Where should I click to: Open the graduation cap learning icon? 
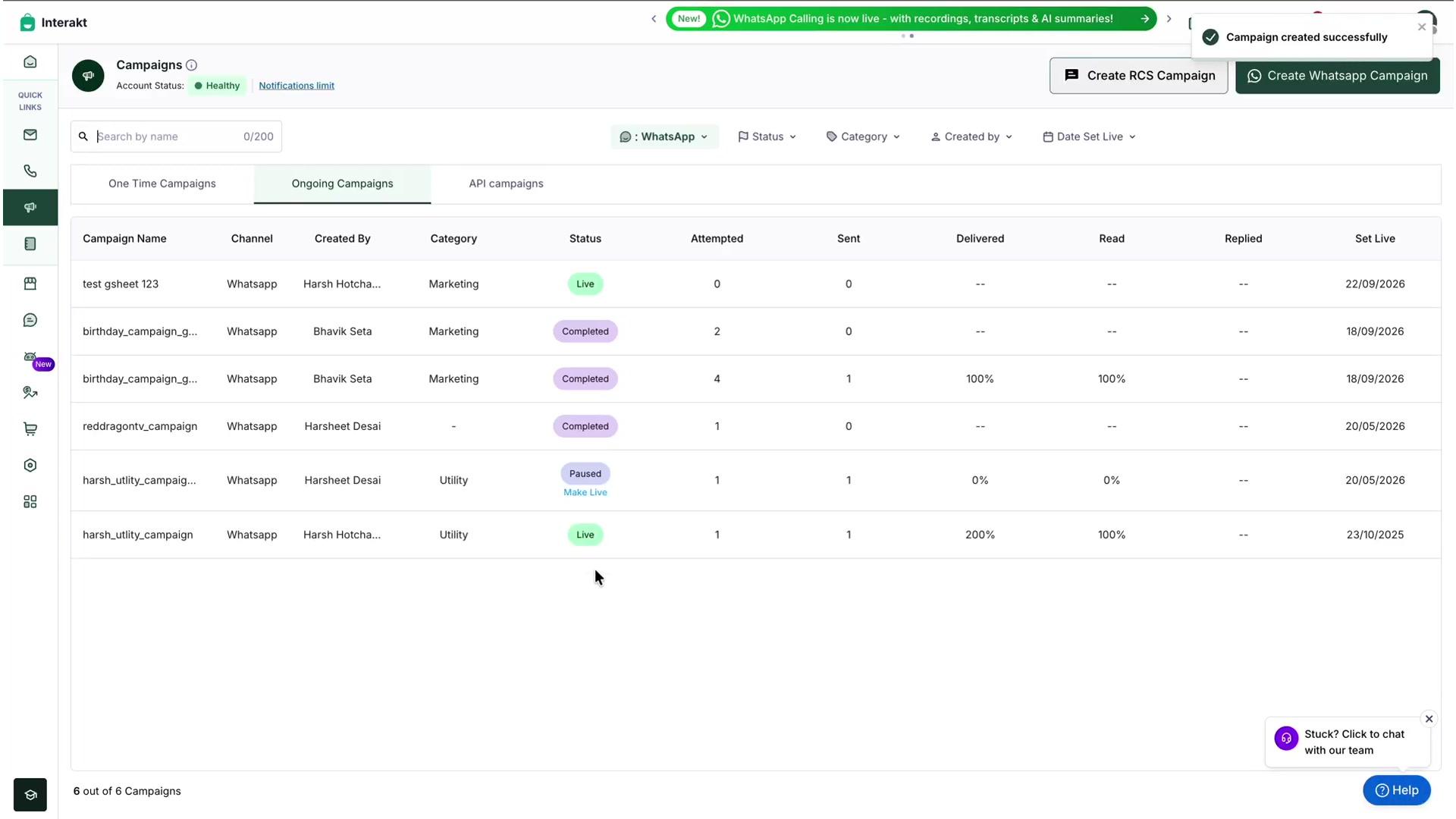point(30,795)
